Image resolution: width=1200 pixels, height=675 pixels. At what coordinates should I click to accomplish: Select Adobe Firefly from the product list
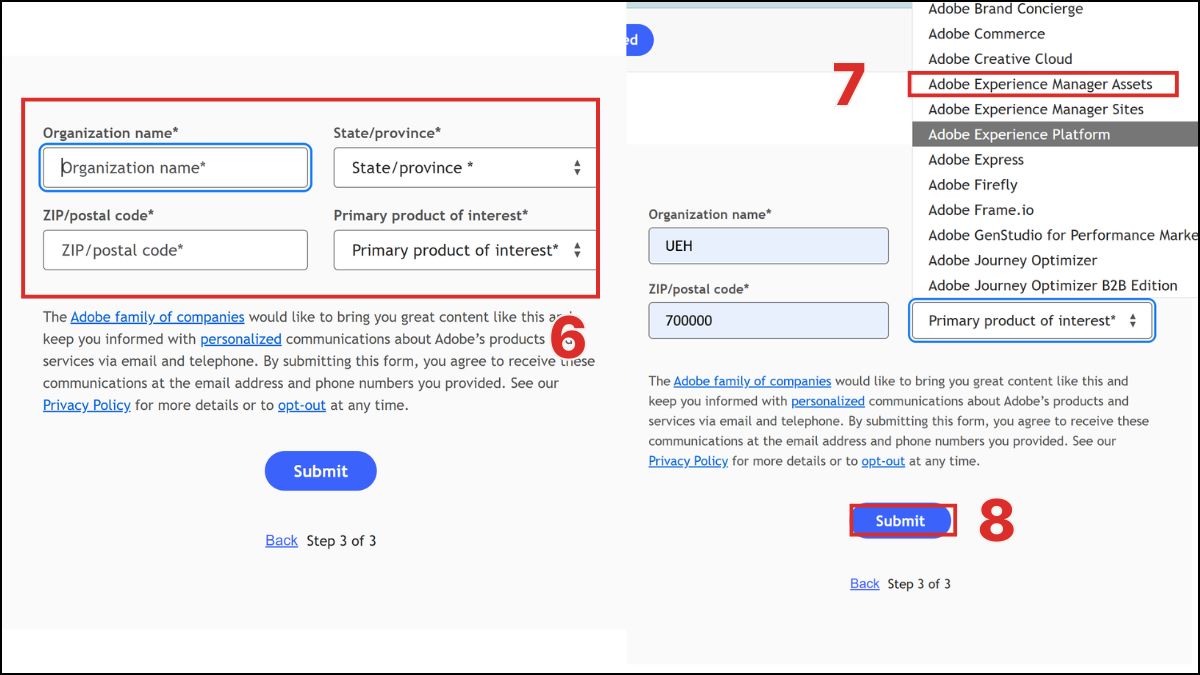coord(972,185)
